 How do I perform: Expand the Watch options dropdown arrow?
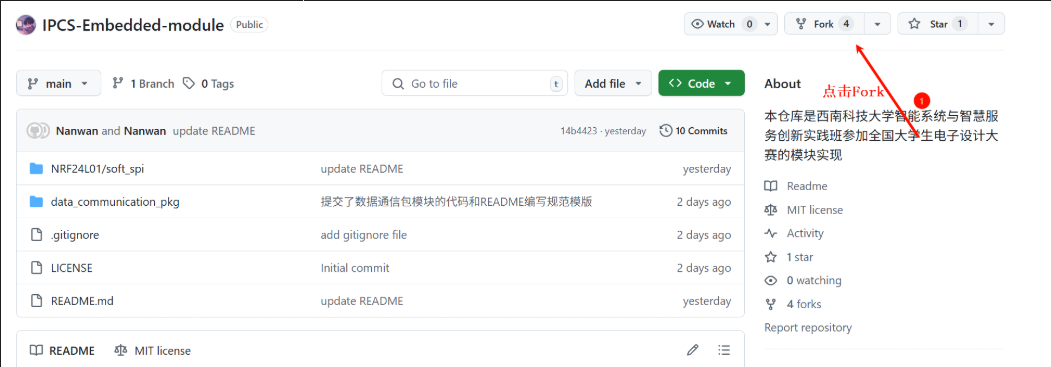tap(768, 24)
